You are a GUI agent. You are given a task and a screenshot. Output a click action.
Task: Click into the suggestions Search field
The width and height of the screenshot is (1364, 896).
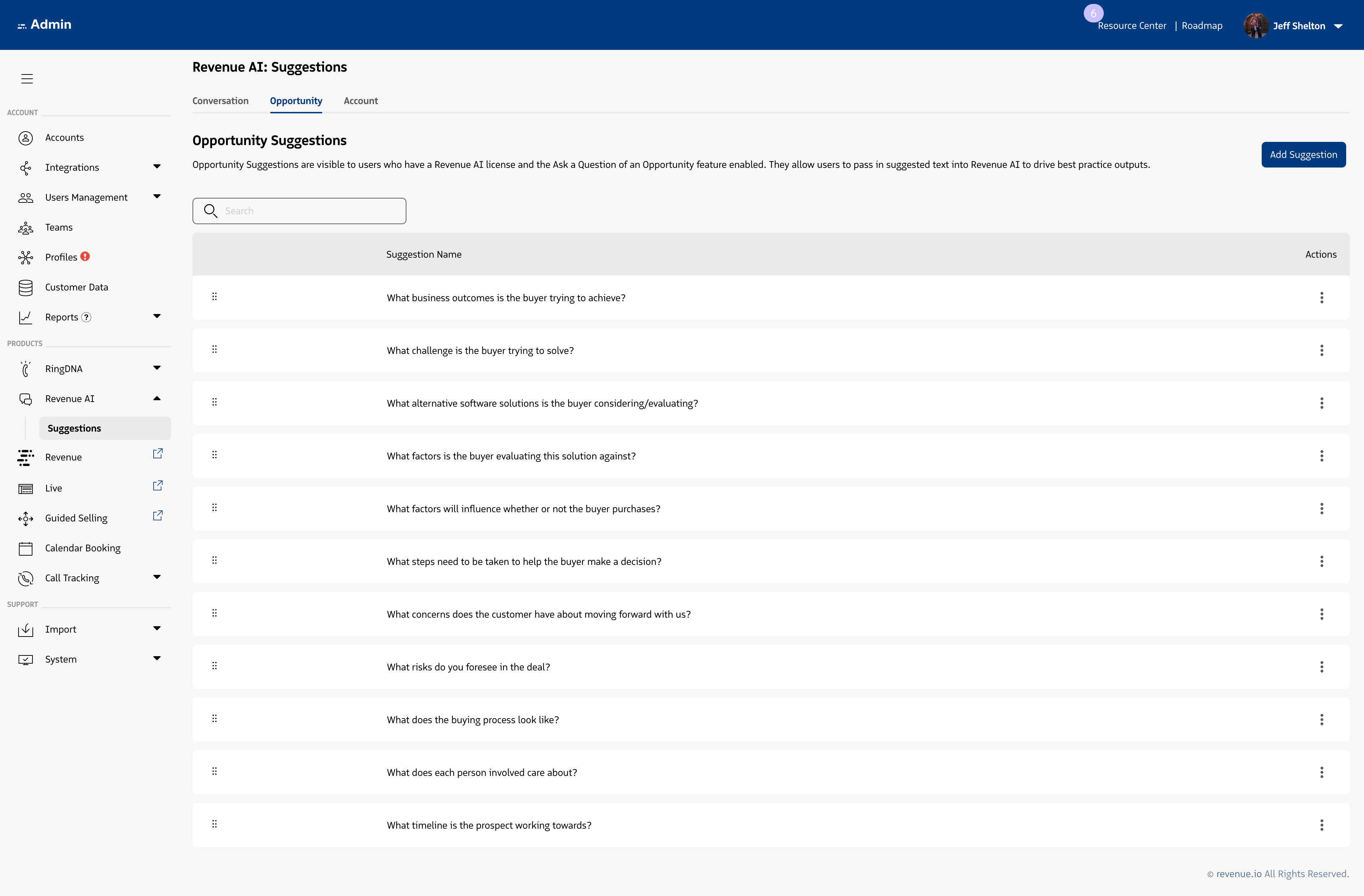[x=309, y=211]
